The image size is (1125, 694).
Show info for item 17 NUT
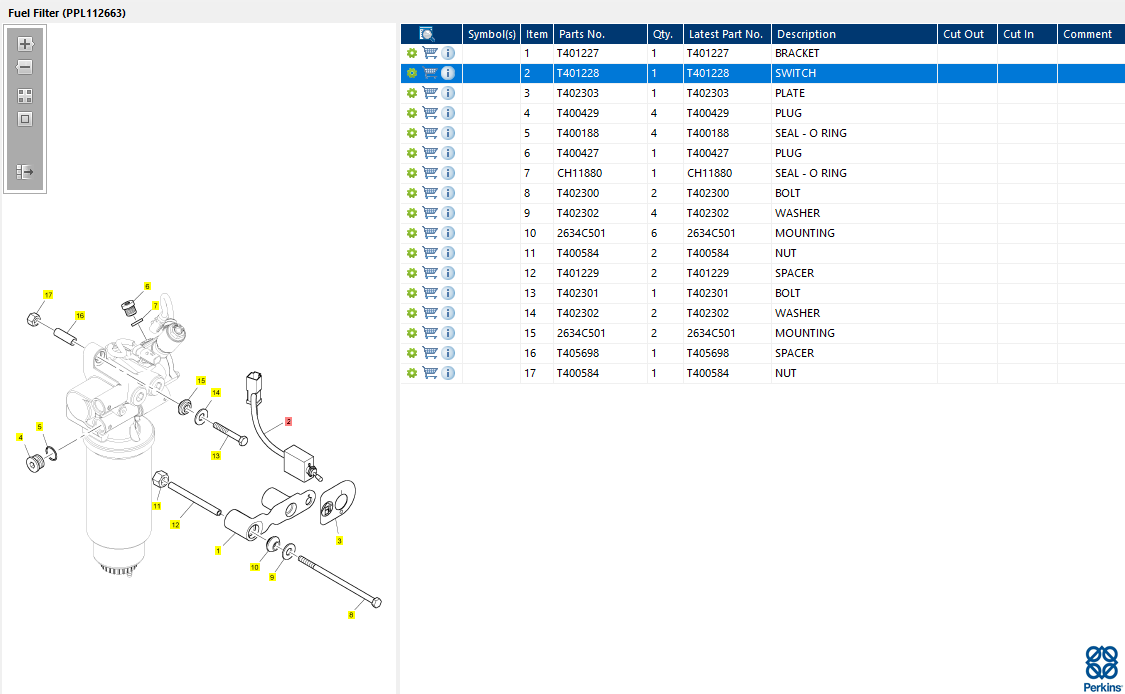coord(448,373)
